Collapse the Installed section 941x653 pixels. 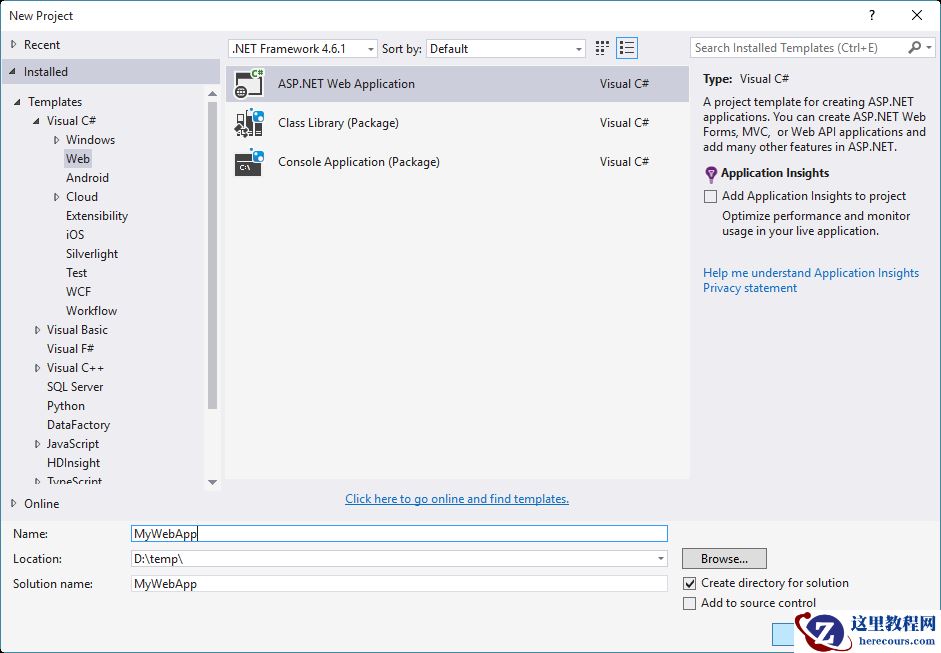click(13, 71)
